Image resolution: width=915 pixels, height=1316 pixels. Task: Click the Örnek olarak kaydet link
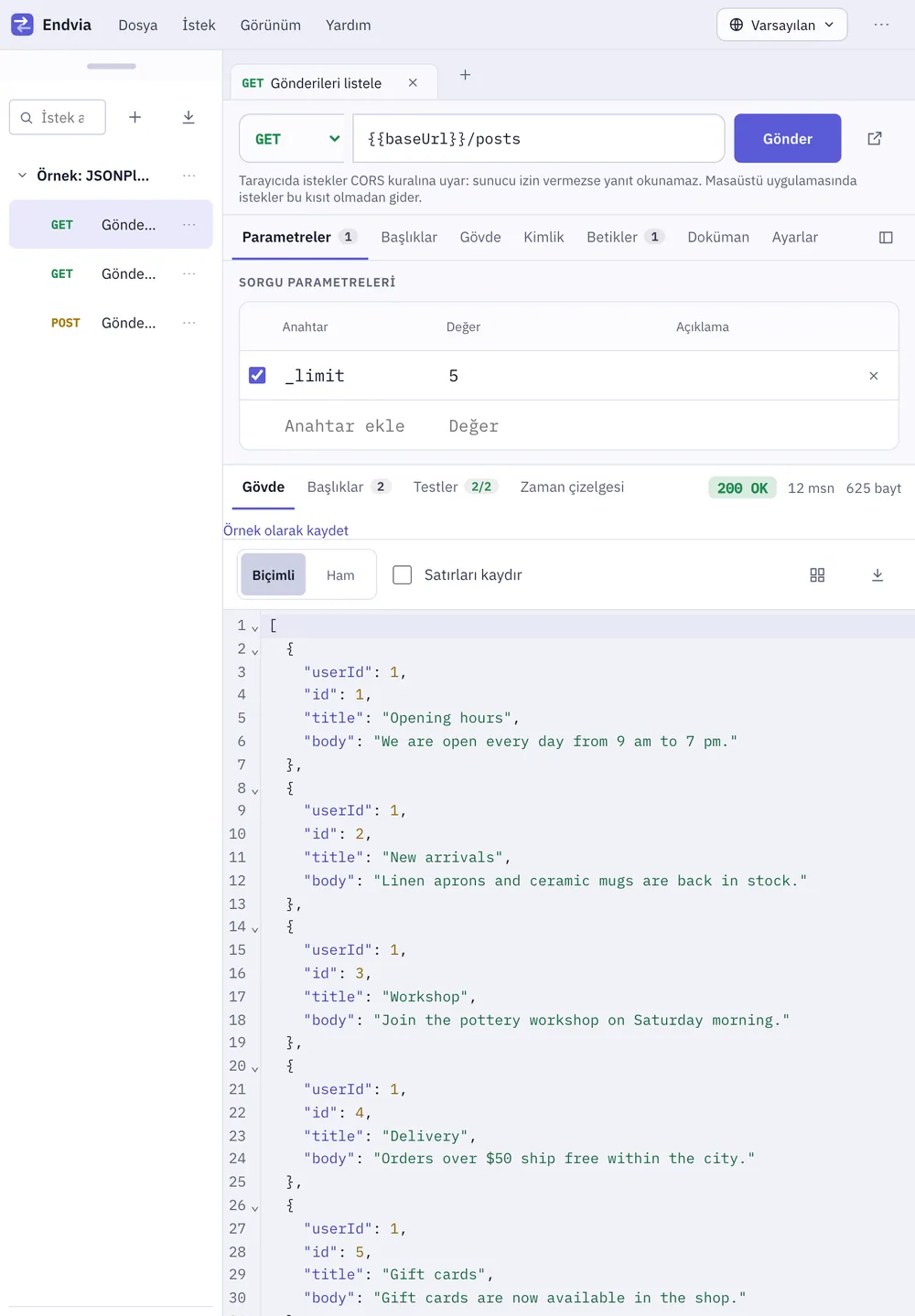[286, 530]
